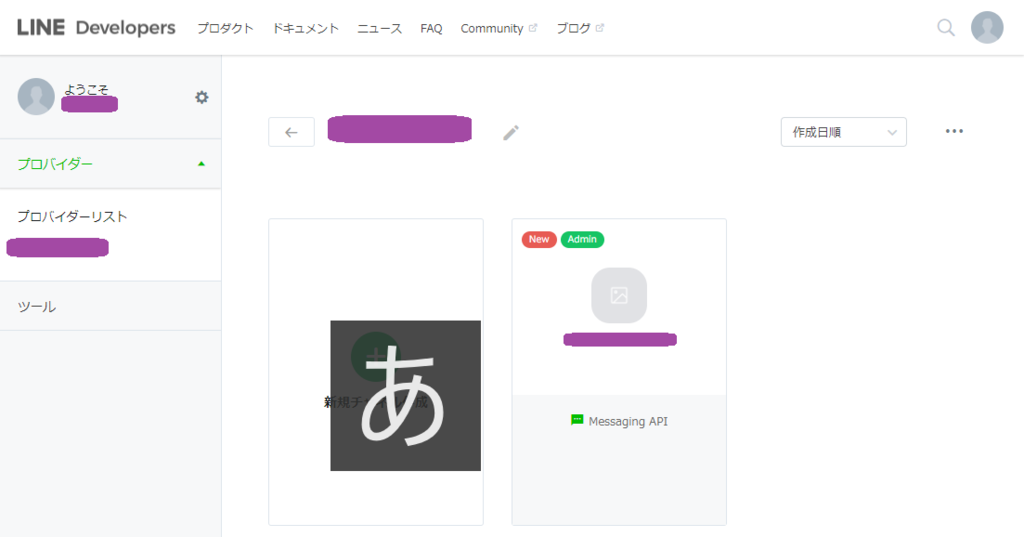
Task: Click the ようこそ welcome text
Action: pyautogui.click(x=86, y=90)
